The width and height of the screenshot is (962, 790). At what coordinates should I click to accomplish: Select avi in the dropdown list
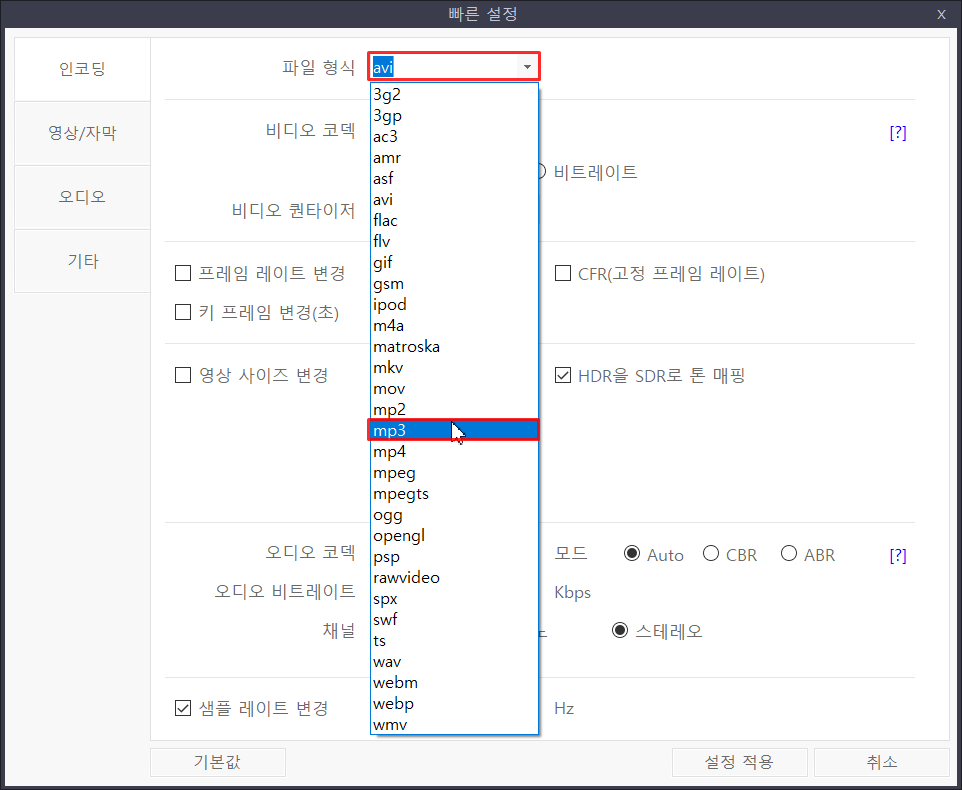point(454,199)
